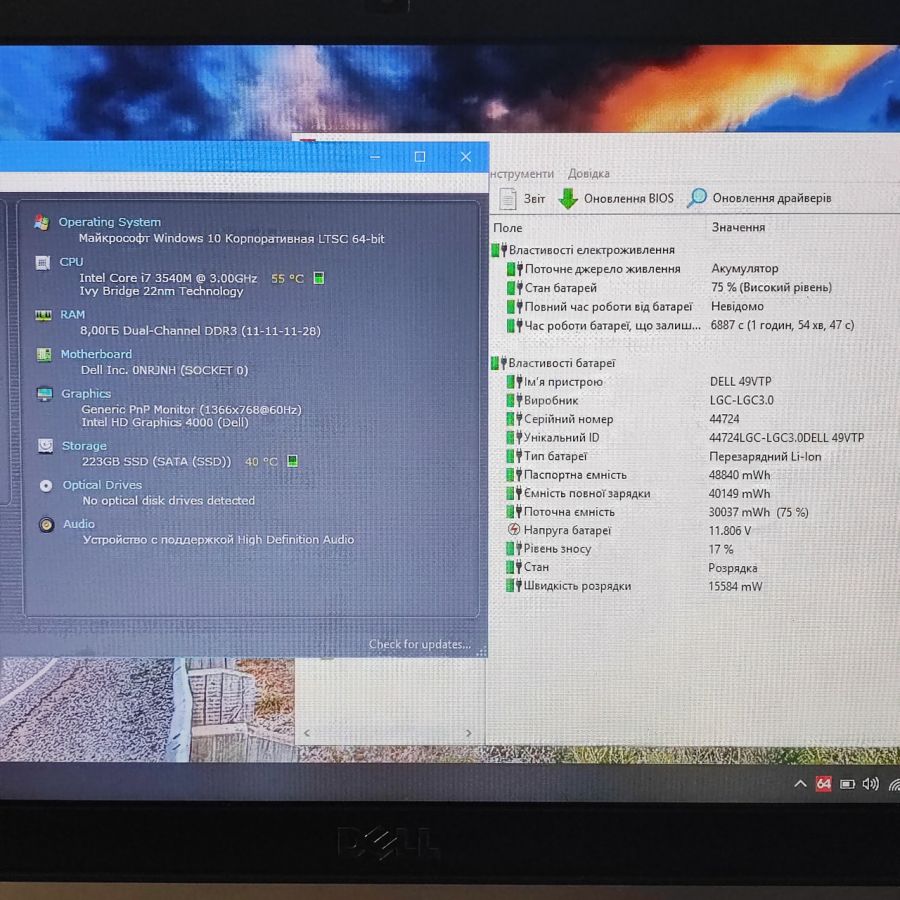
Task: Click the 48840 mWh value
Action: (x=739, y=475)
